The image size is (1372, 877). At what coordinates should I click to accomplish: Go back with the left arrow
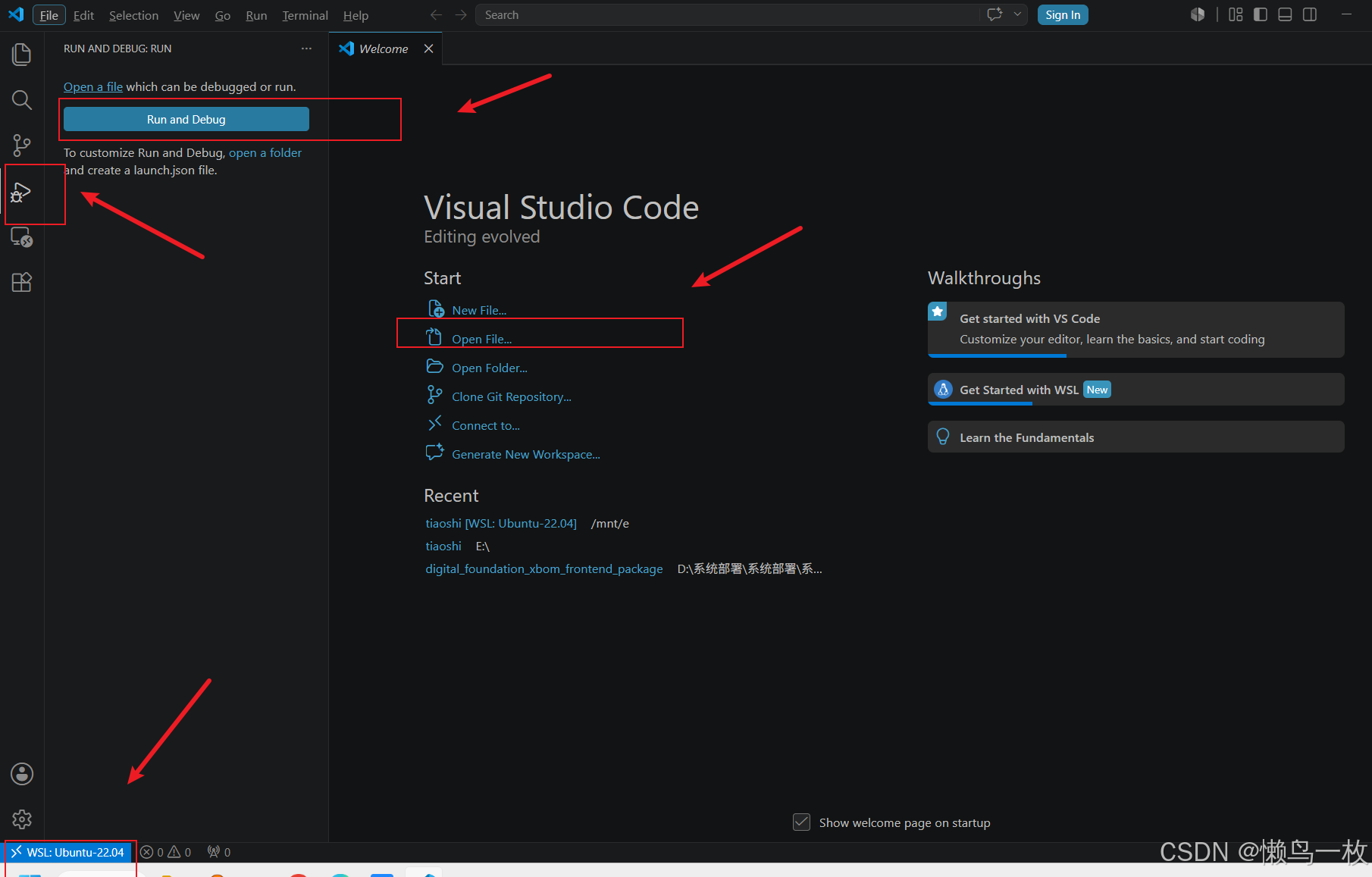point(436,15)
